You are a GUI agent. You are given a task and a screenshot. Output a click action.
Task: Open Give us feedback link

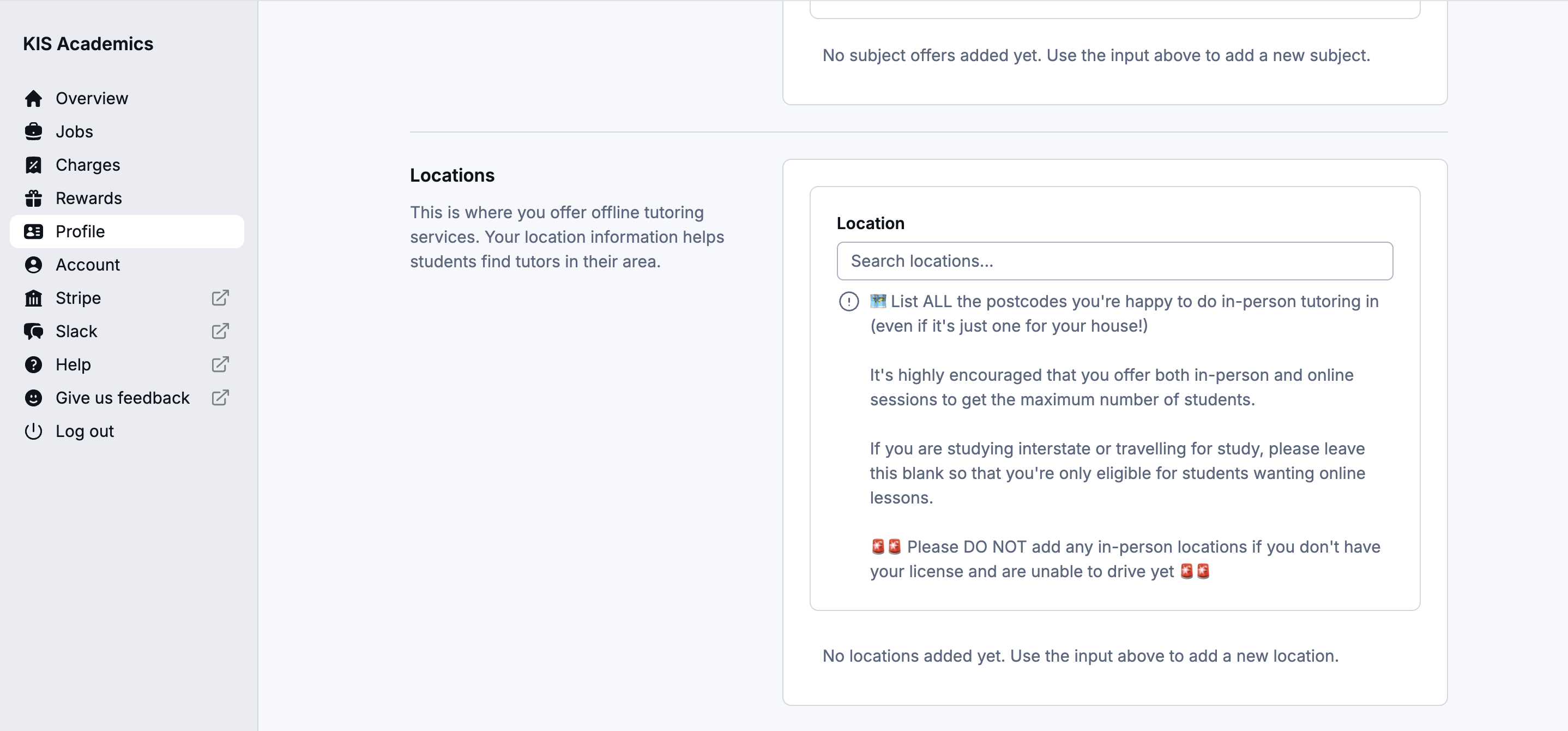pos(122,398)
